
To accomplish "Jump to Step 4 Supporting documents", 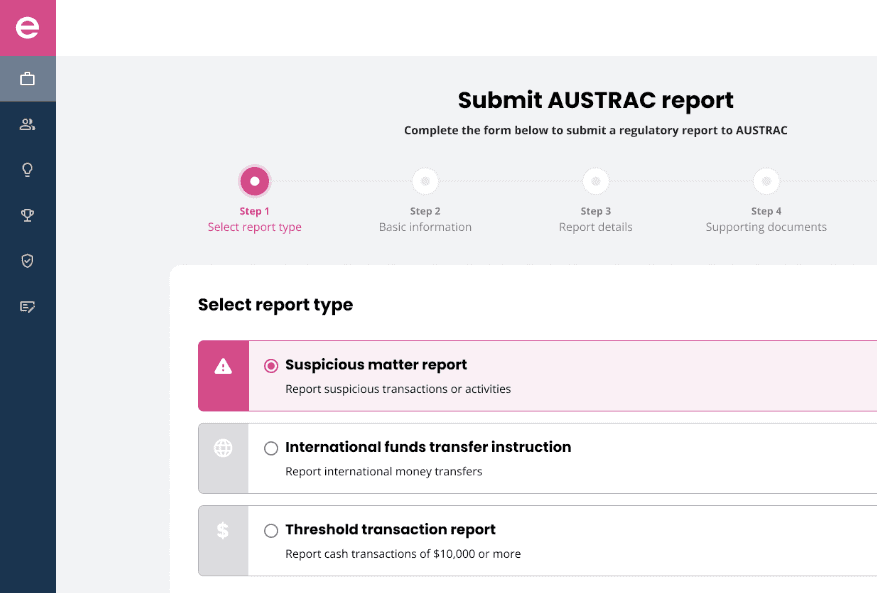I will click(766, 181).
